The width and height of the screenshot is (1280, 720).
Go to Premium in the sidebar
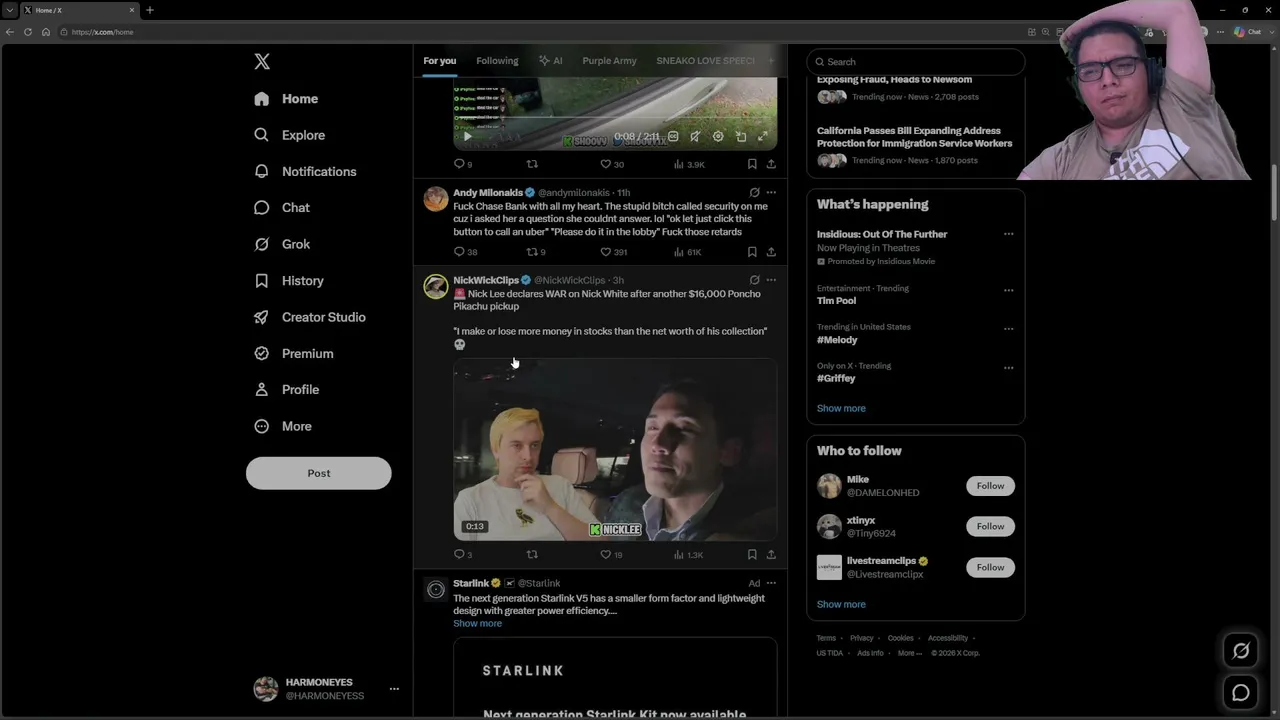tap(293, 353)
